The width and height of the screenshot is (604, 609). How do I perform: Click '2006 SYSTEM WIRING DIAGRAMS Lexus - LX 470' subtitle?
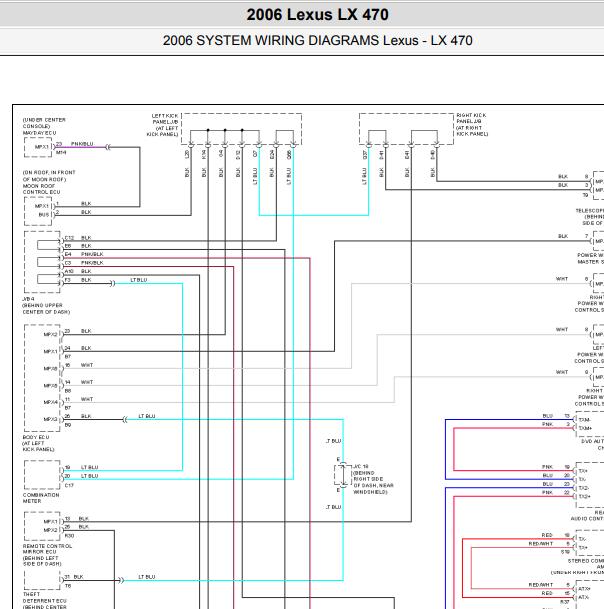click(x=317, y=40)
